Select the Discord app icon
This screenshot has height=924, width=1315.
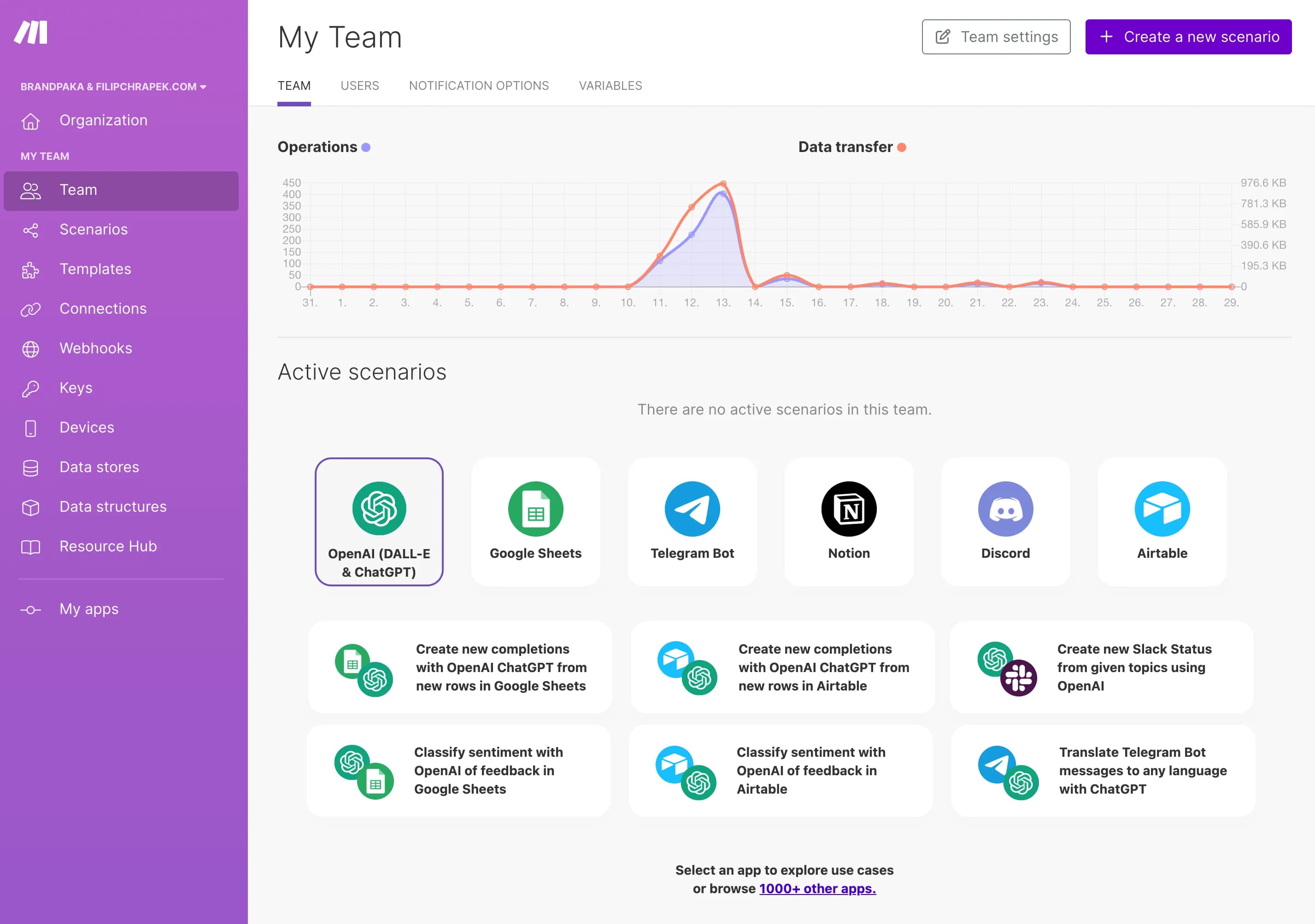click(x=1005, y=509)
